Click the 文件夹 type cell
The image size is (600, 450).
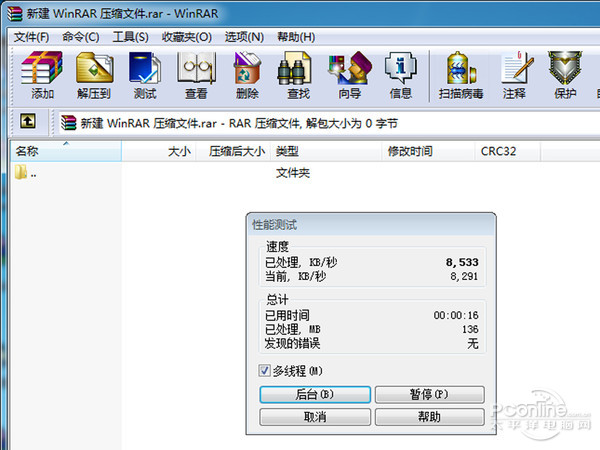tap(293, 173)
